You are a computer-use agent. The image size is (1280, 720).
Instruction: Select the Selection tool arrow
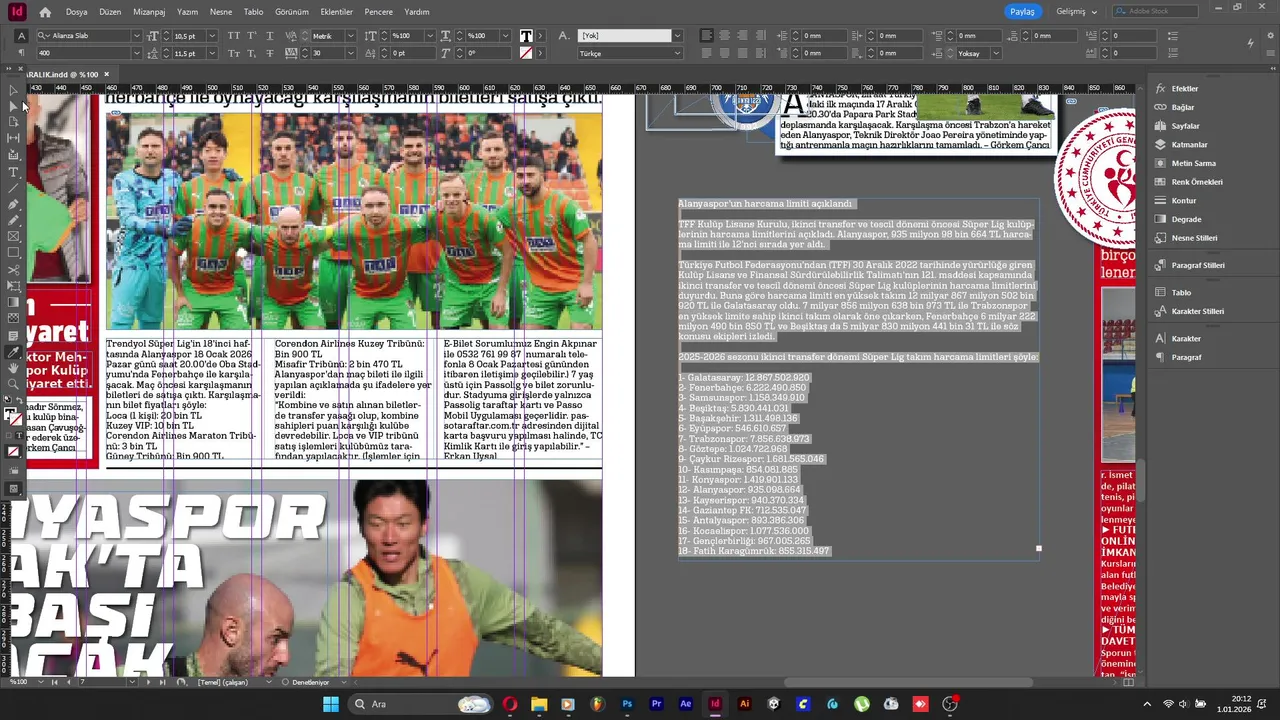tap(13, 90)
